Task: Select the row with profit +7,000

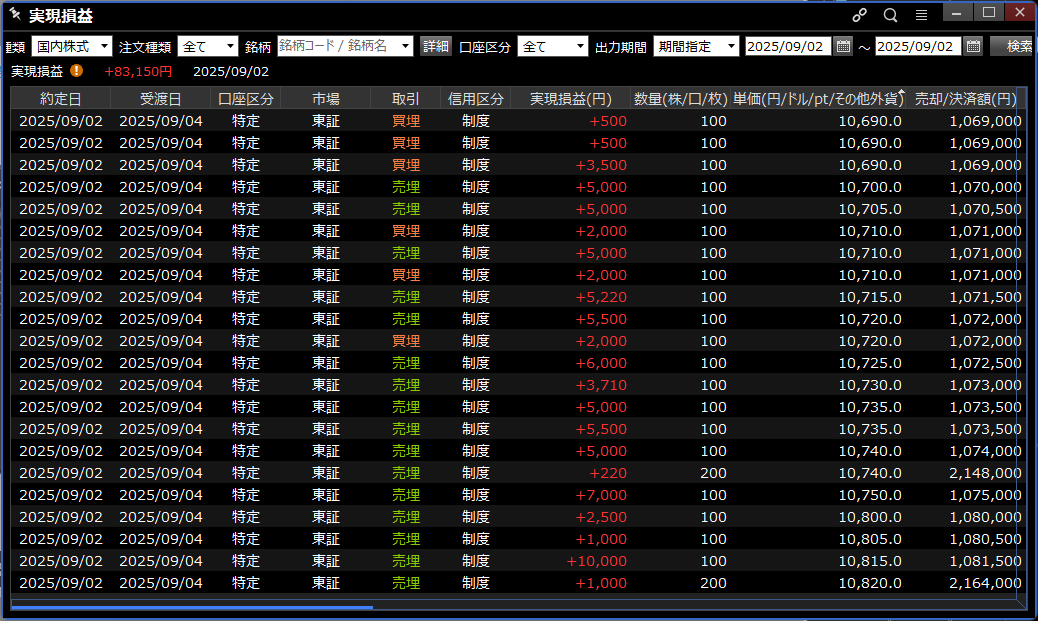Action: click(x=516, y=495)
